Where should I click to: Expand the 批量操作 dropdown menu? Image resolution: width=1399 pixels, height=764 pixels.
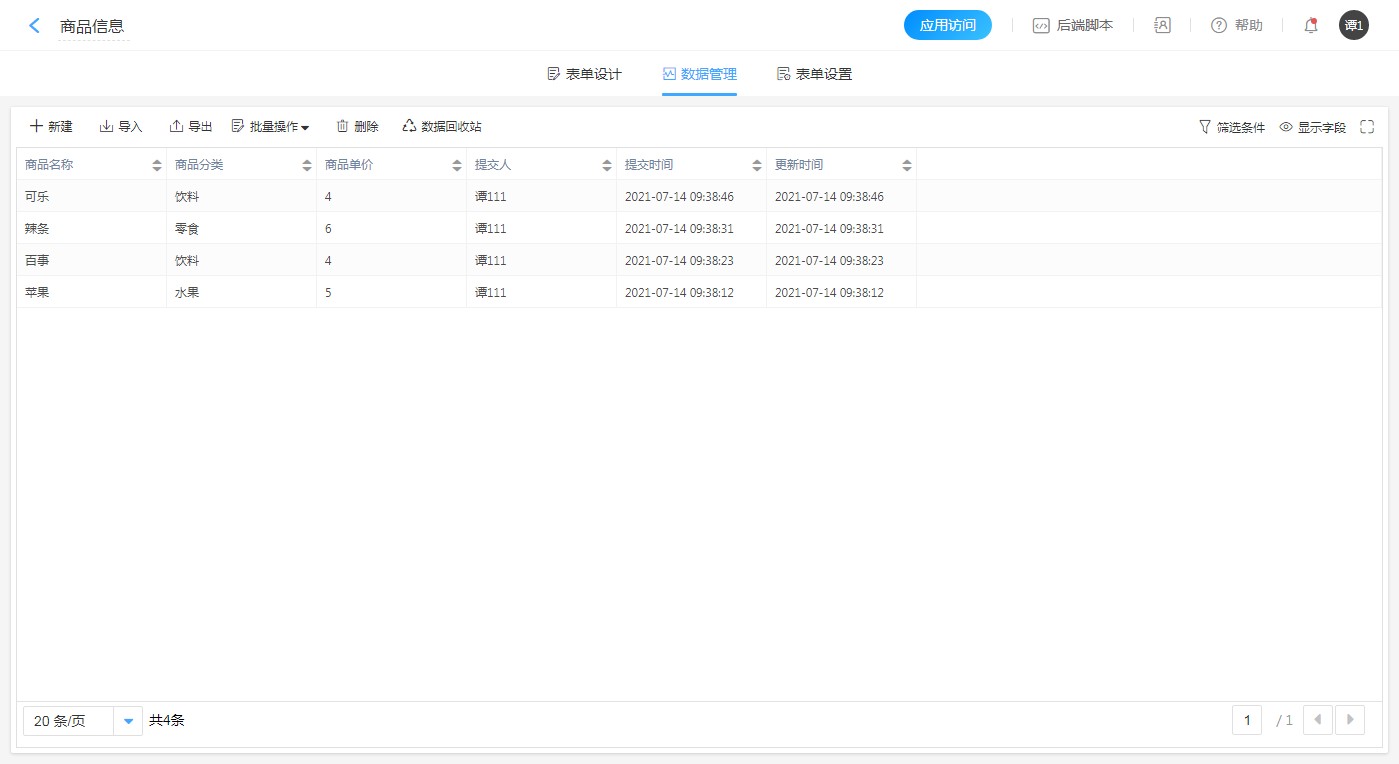point(270,127)
